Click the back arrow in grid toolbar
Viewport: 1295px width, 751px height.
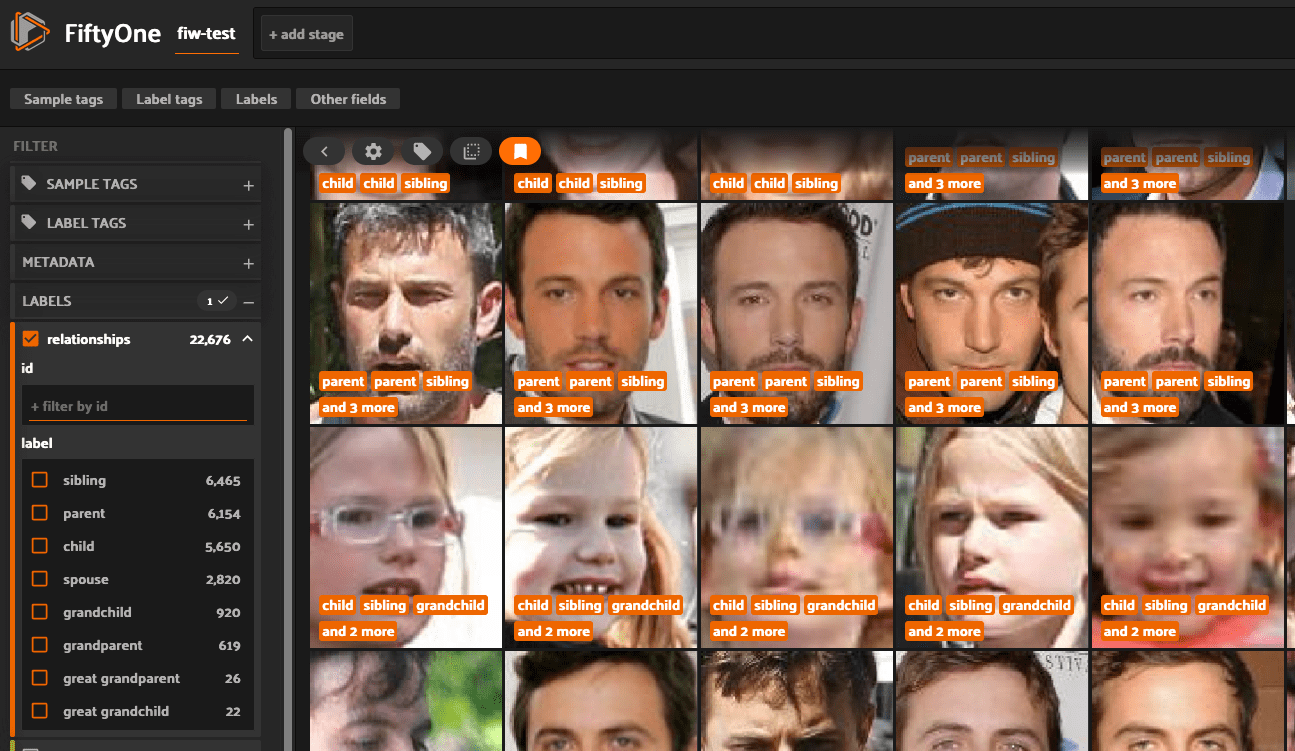tap(324, 151)
